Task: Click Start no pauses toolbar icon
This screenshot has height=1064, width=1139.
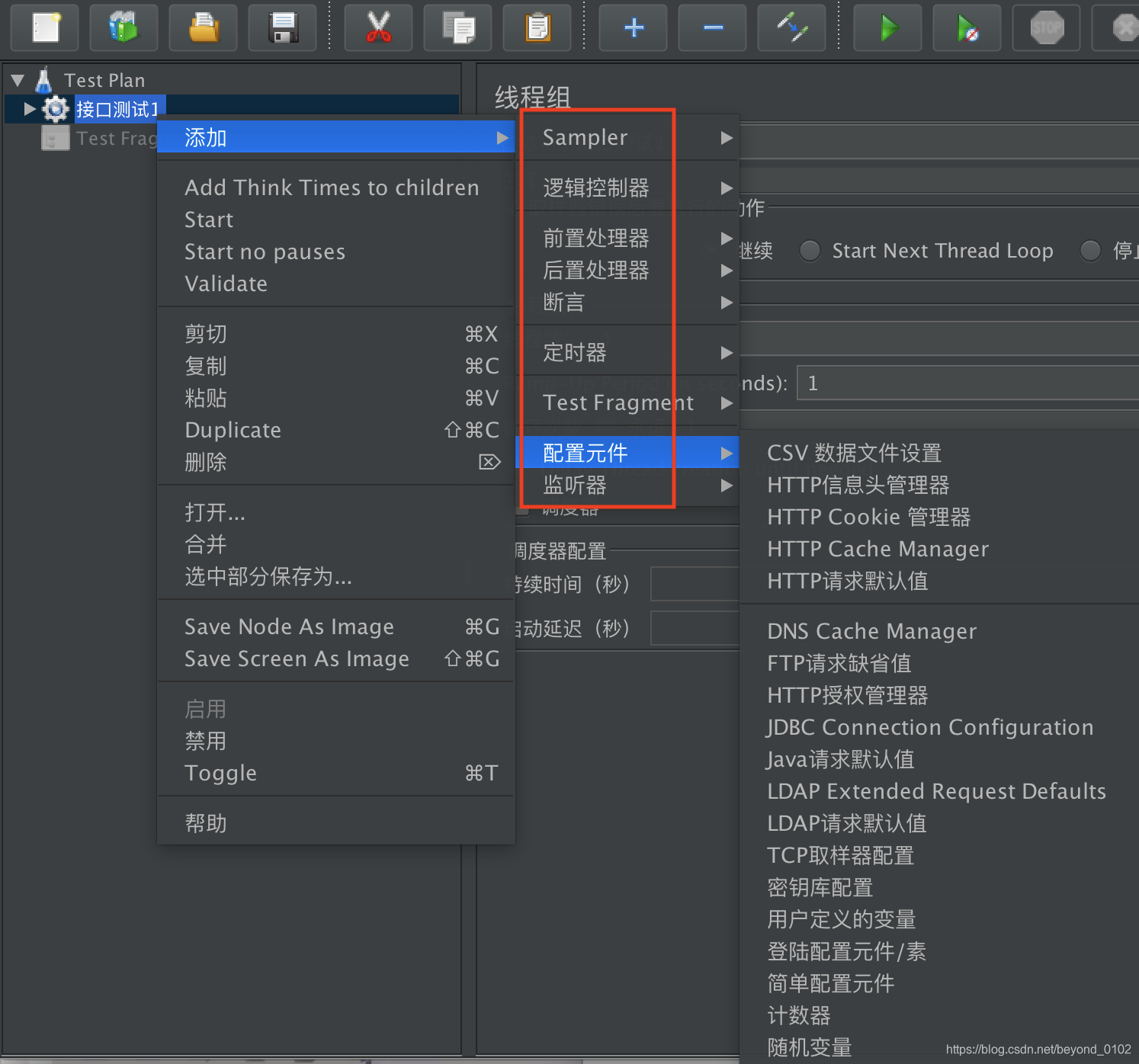Action: tap(967, 27)
